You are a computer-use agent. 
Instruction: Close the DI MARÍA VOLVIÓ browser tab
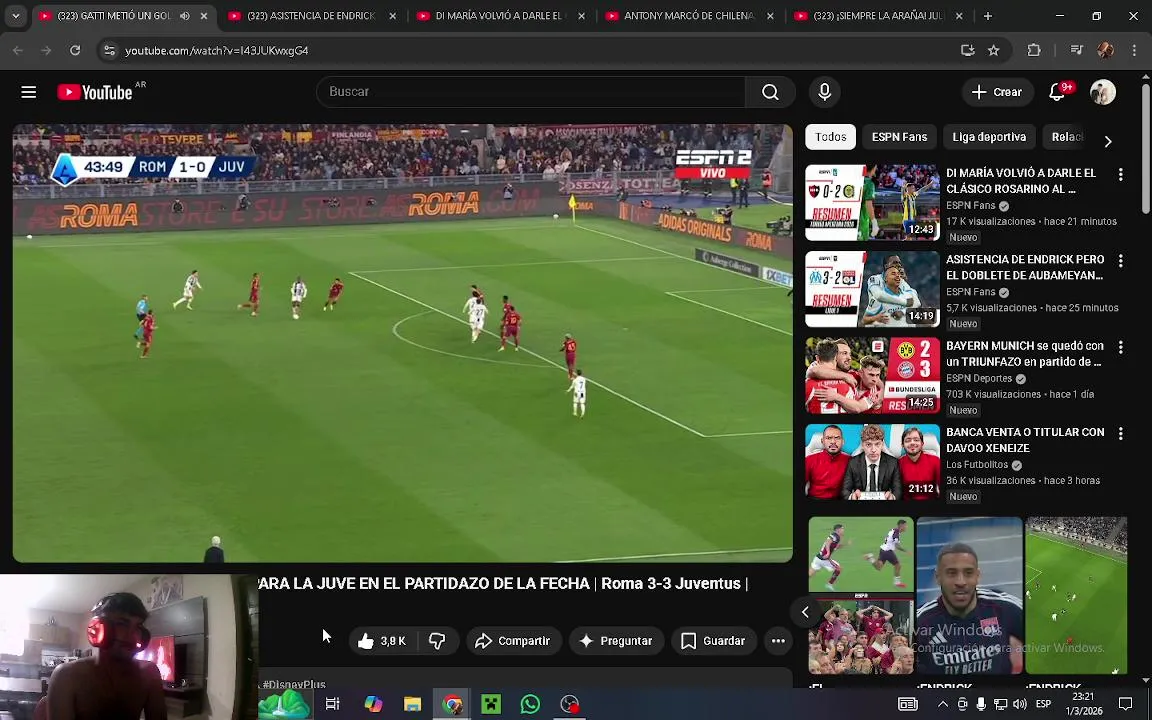(581, 15)
